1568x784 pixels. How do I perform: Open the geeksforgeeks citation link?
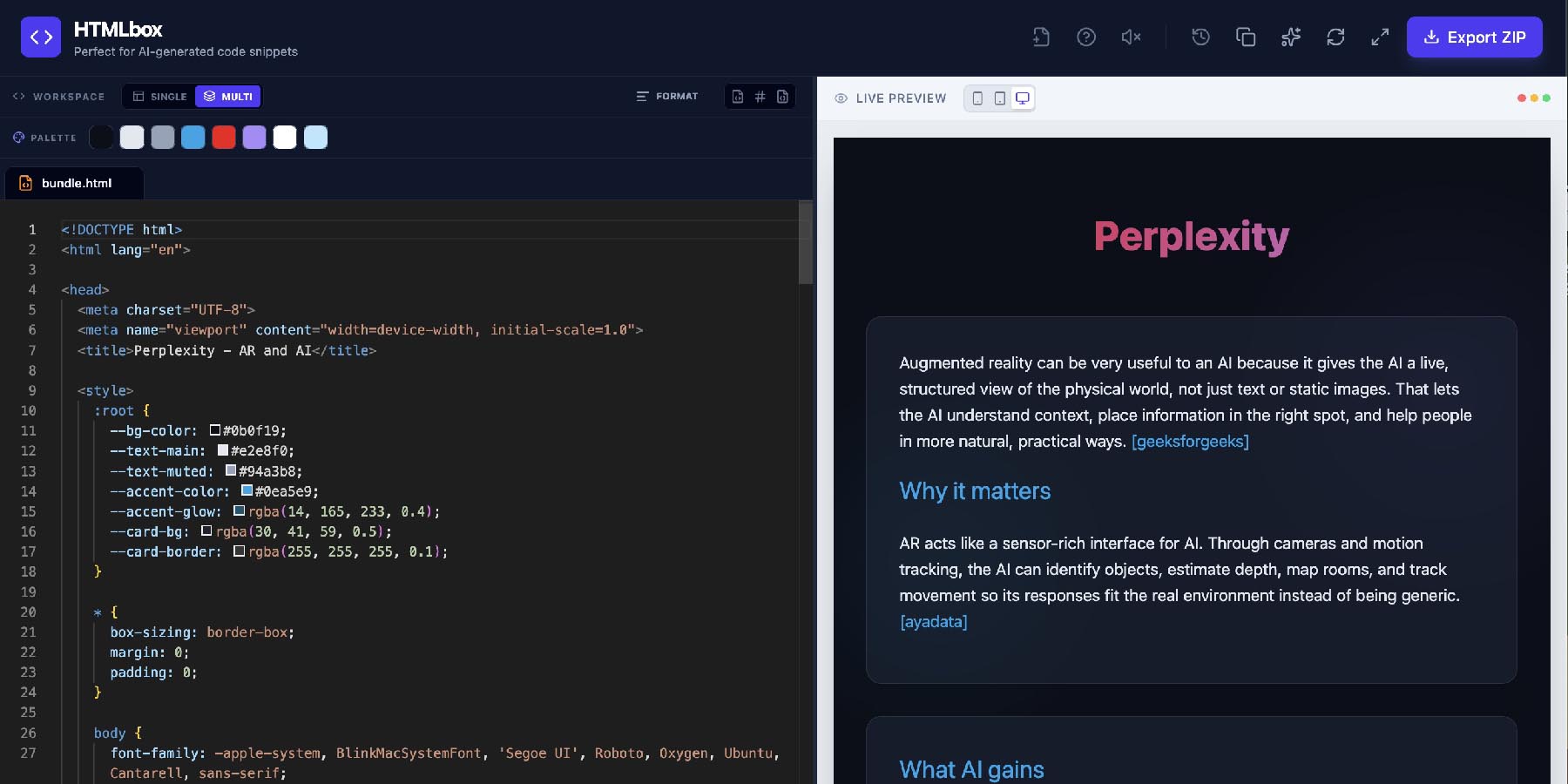tap(1190, 442)
